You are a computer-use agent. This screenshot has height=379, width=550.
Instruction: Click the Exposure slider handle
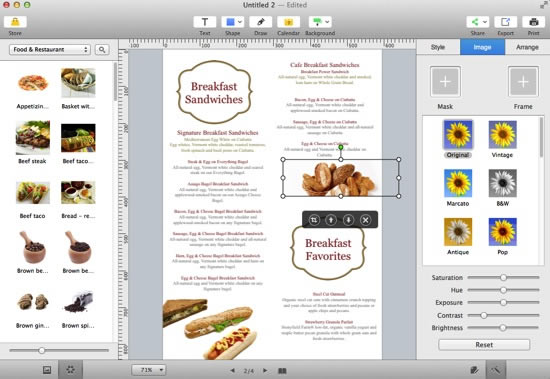click(x=503, y=302)
